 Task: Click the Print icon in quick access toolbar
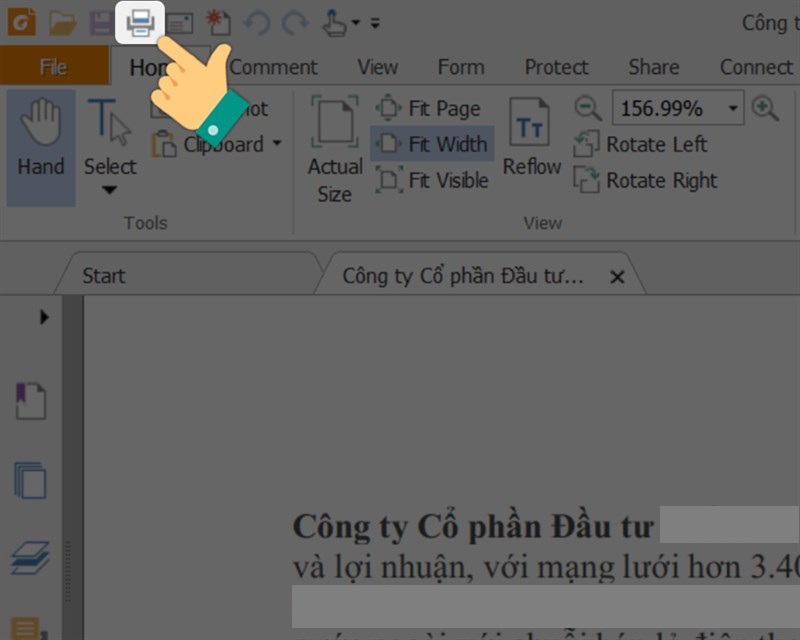pos(140,23)
